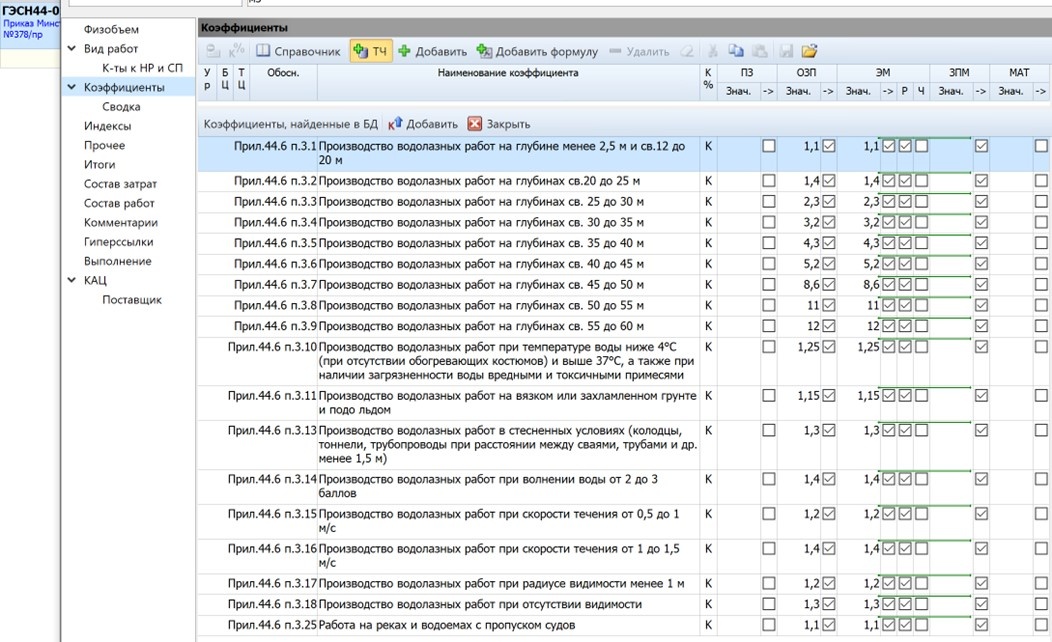This screenshot has width=1052, height=642.
Task: Select К-ты к НР и СП in the sidebar
Action: [142, 68]
